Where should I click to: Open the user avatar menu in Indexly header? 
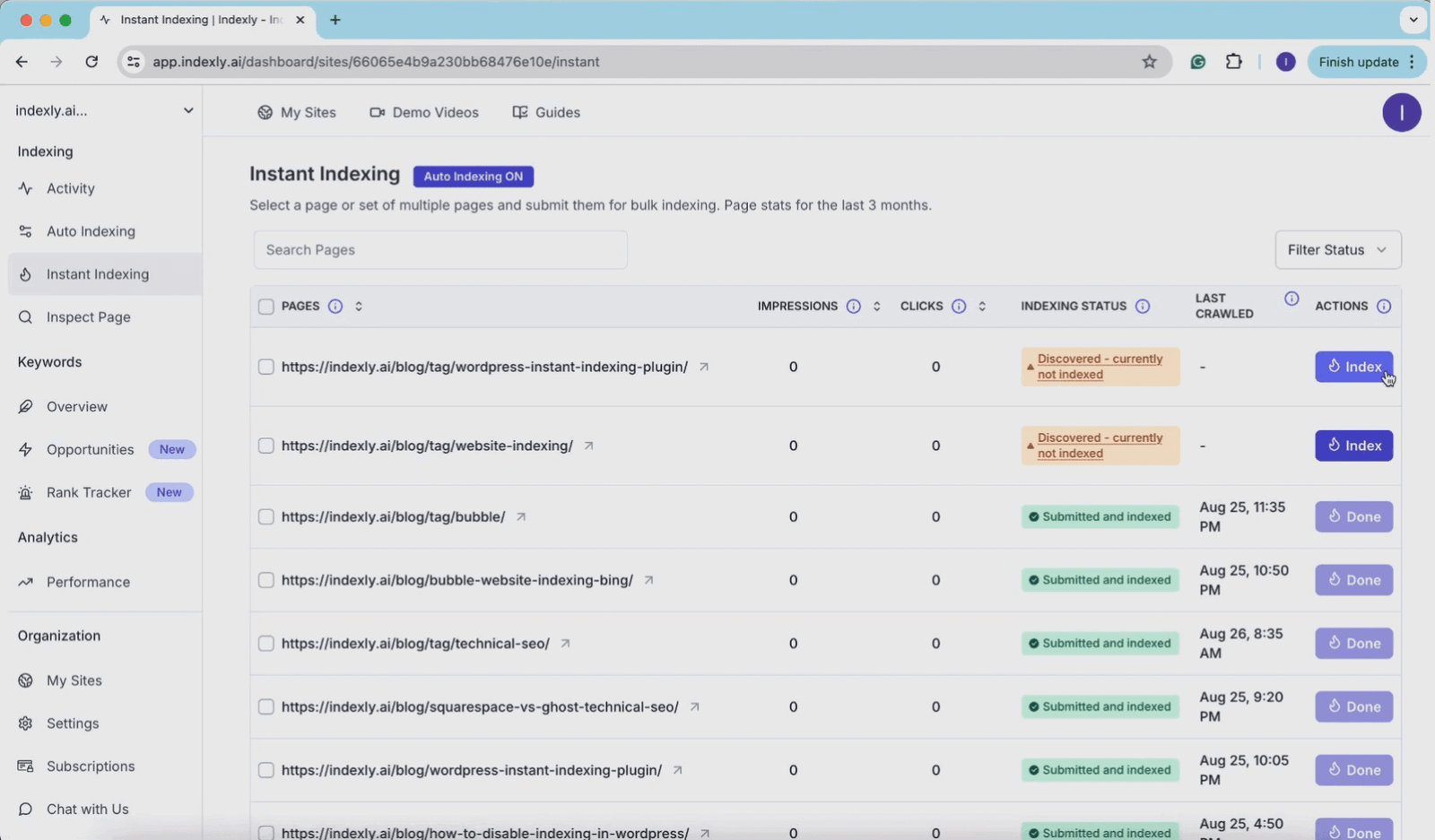click(1401, 113)
